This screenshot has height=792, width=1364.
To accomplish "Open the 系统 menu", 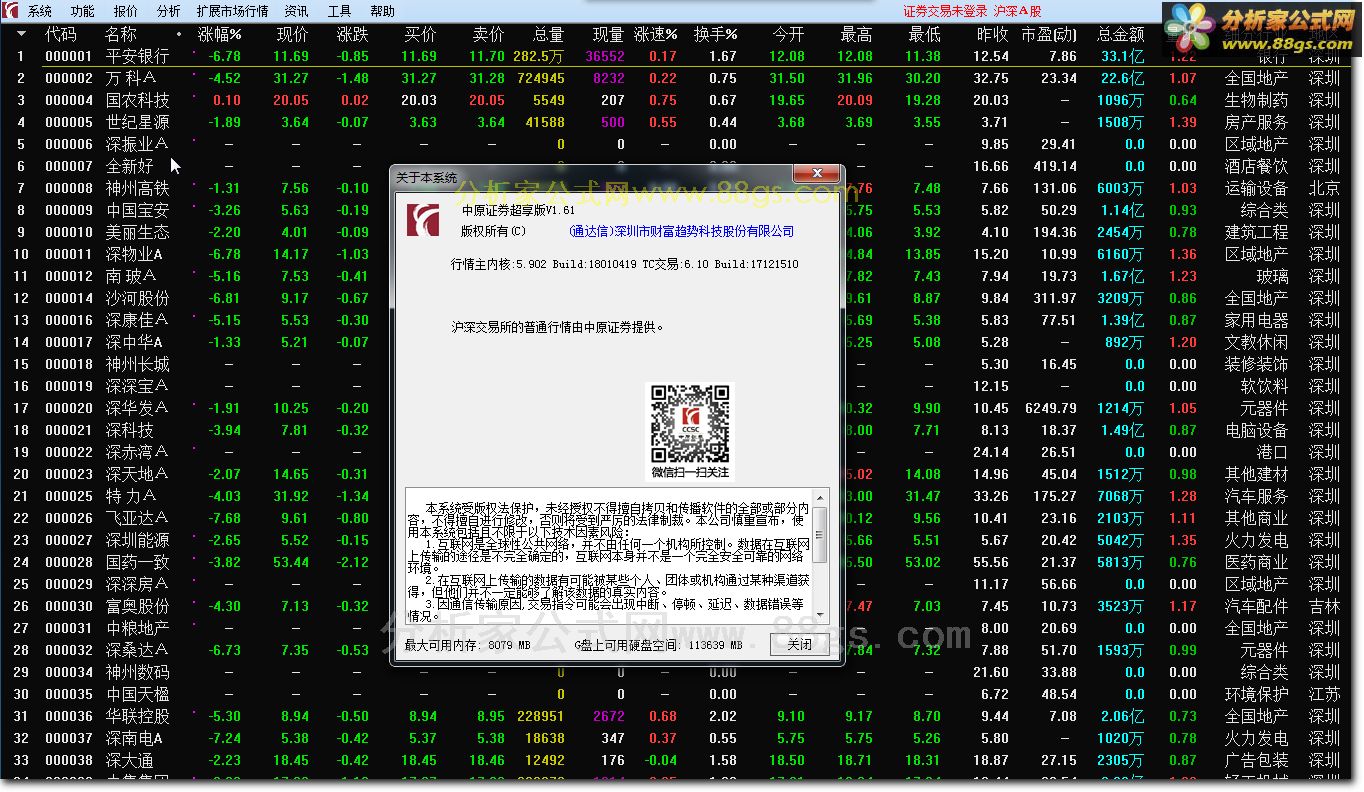I will [40, 12].
